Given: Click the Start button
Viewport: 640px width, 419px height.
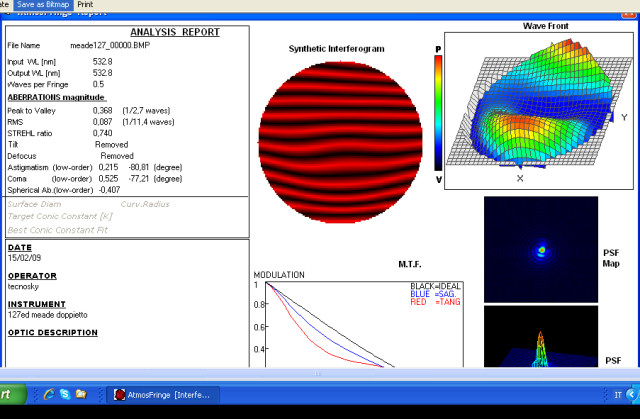Looking at the screenshot, I should click(x=12, y=394).
